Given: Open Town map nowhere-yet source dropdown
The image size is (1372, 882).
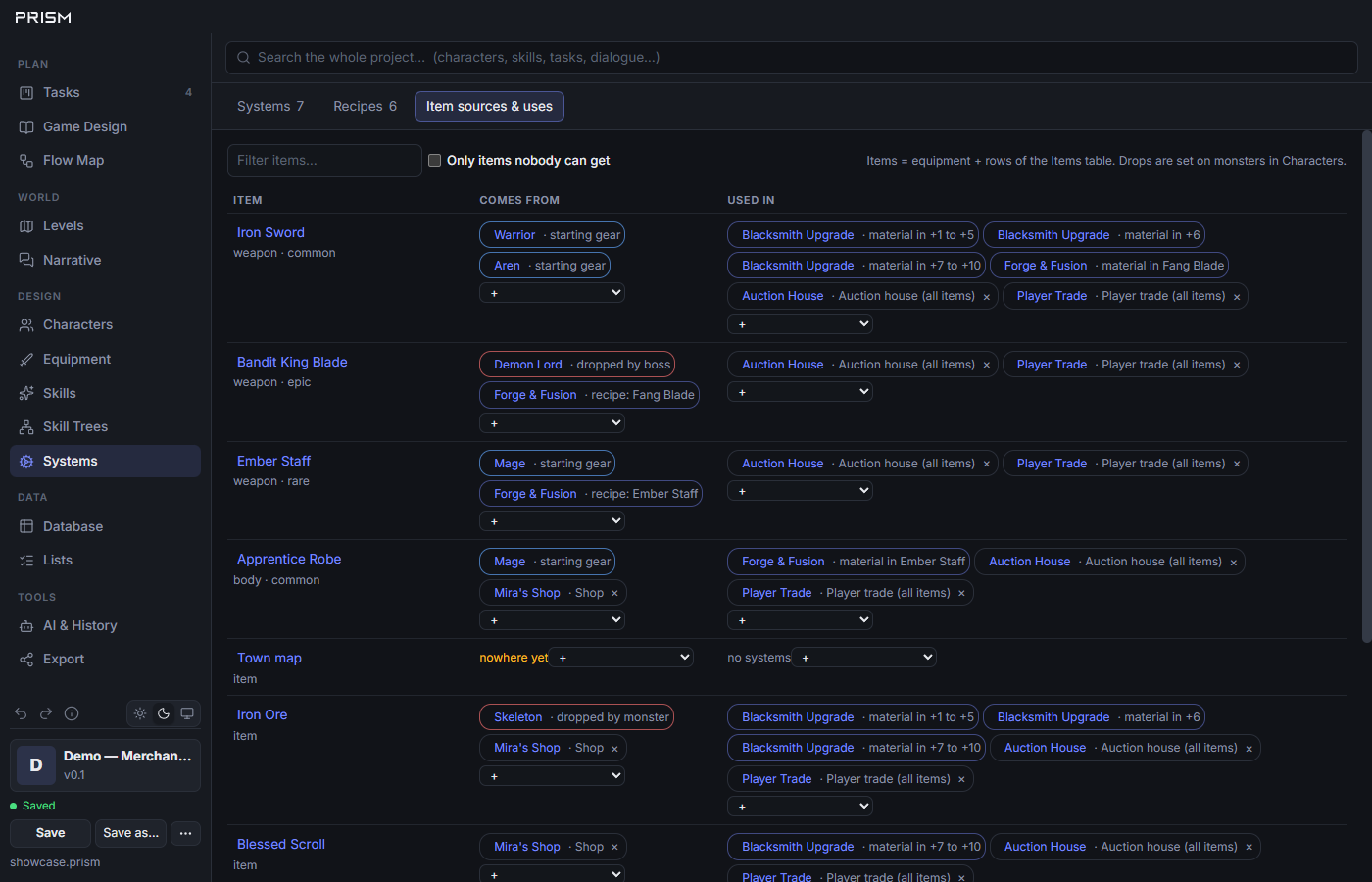Looking at the screenshot, I should [621, 658].
